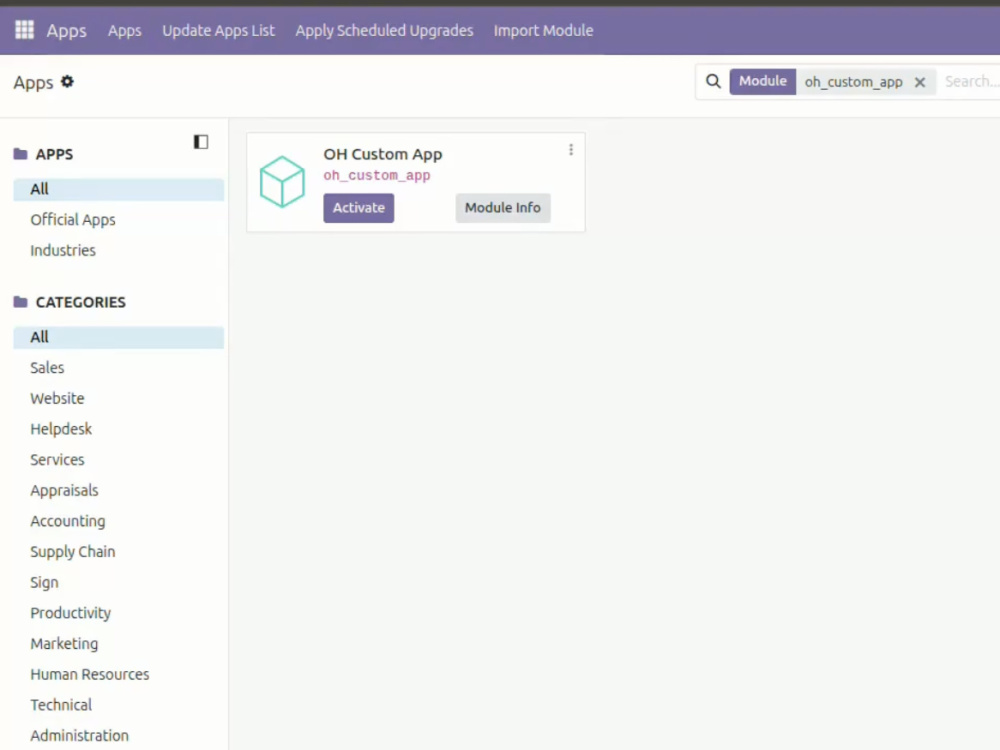The width and height of the screenshot is (1000, 750).
Task: Toggle the sidebar panel collapse icon
Action: 201,142
